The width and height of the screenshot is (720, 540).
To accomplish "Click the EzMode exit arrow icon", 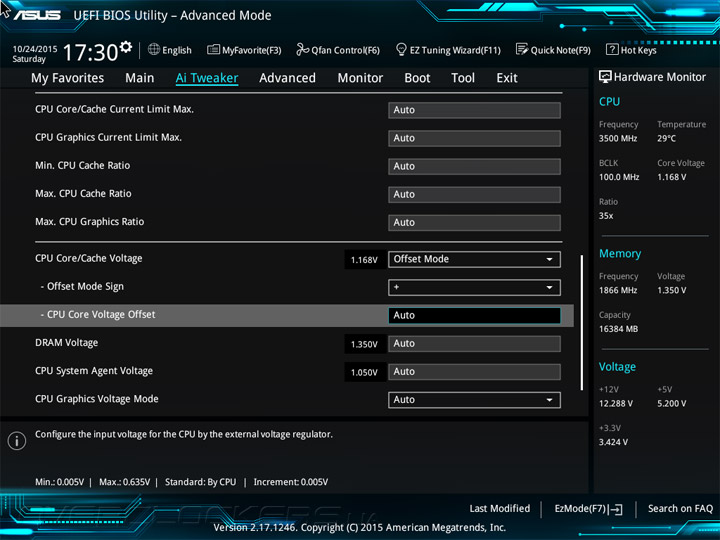I will click(615, 509).
